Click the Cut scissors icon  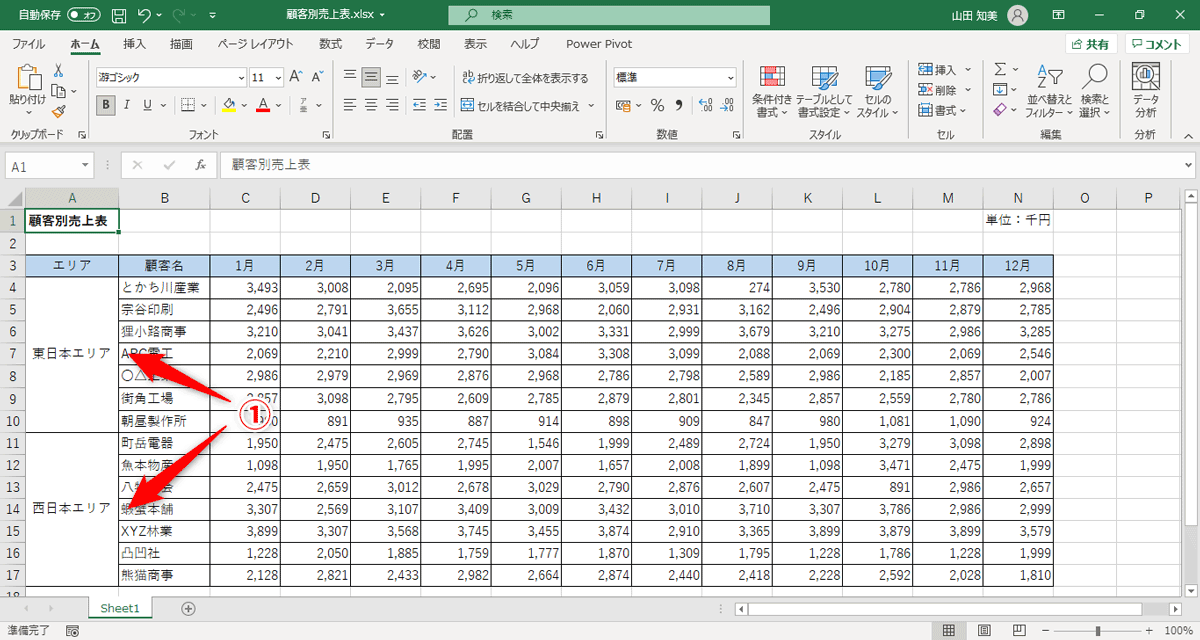click(59, 70)
